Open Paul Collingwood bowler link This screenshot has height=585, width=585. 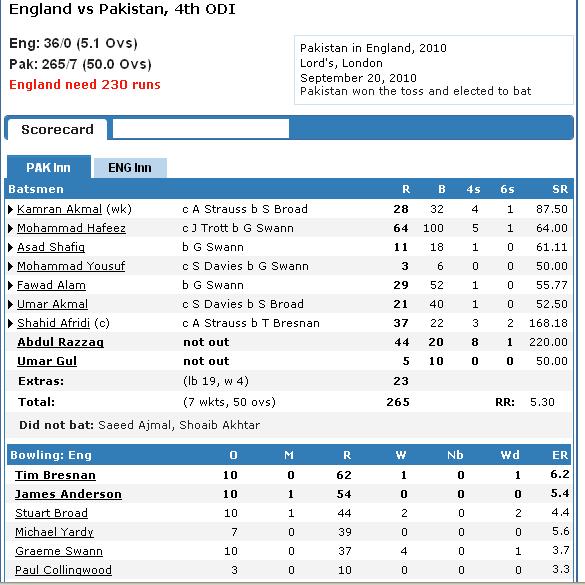tap(63, 570)
